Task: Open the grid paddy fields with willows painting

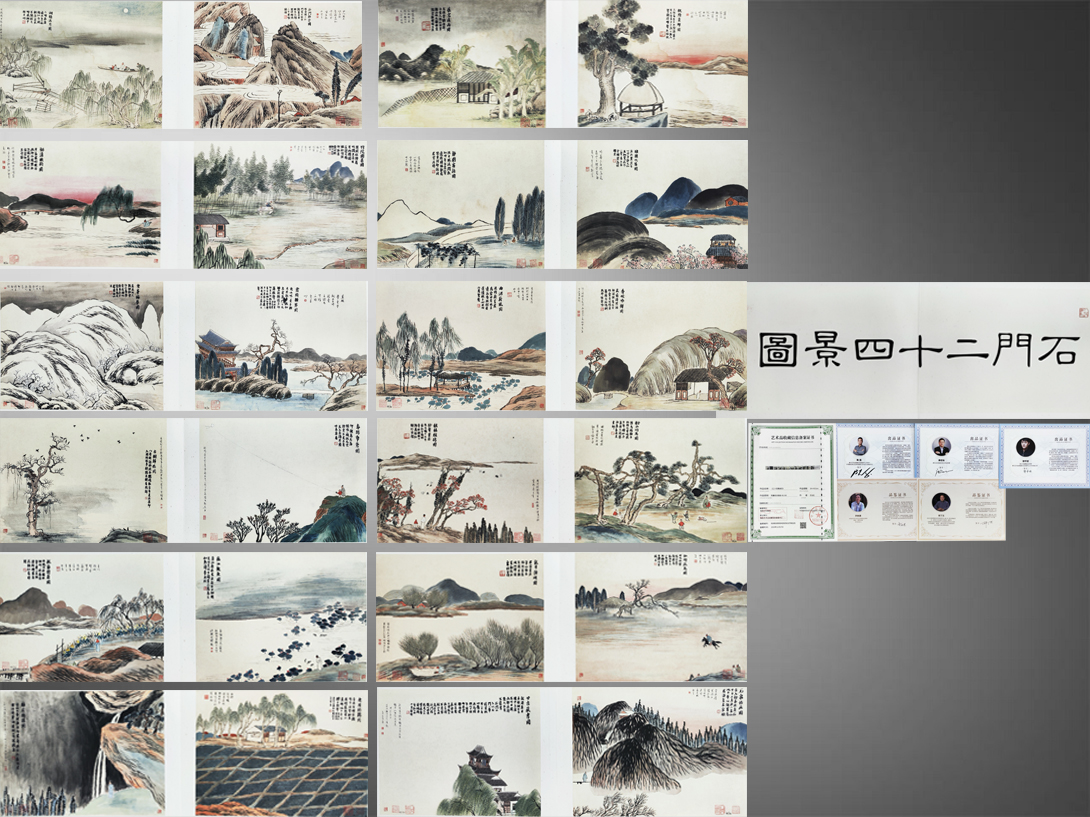Action: click(282, 753)
